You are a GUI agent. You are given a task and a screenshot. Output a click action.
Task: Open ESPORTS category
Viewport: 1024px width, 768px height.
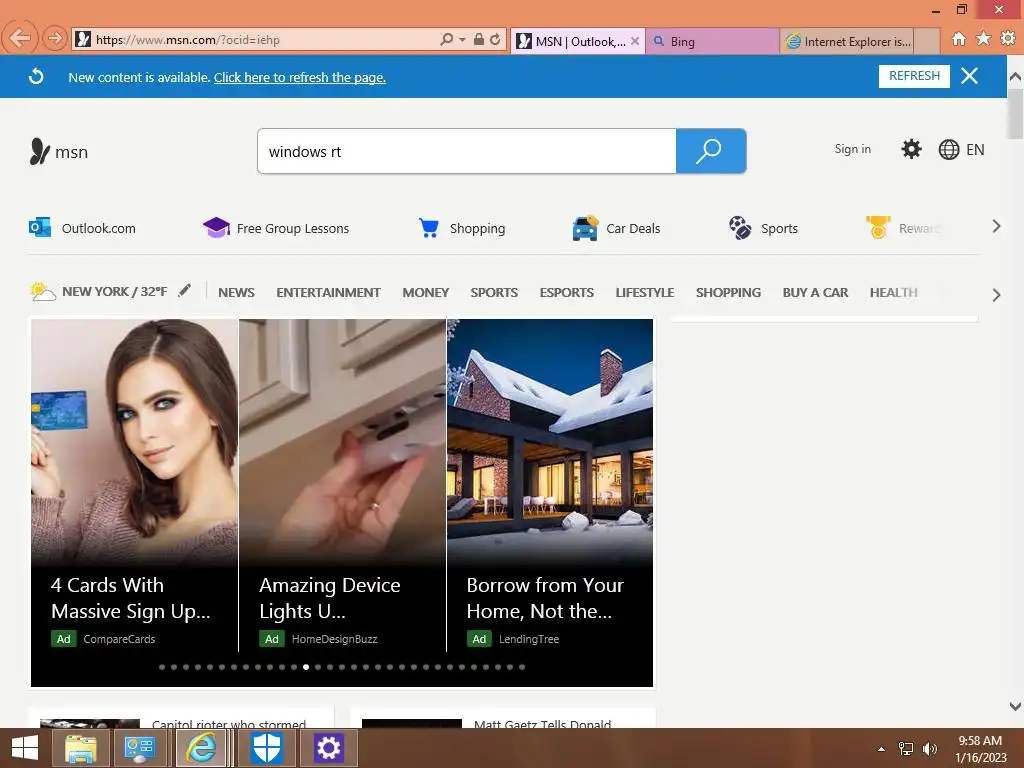pyautogui.click(x=566, y=293)
